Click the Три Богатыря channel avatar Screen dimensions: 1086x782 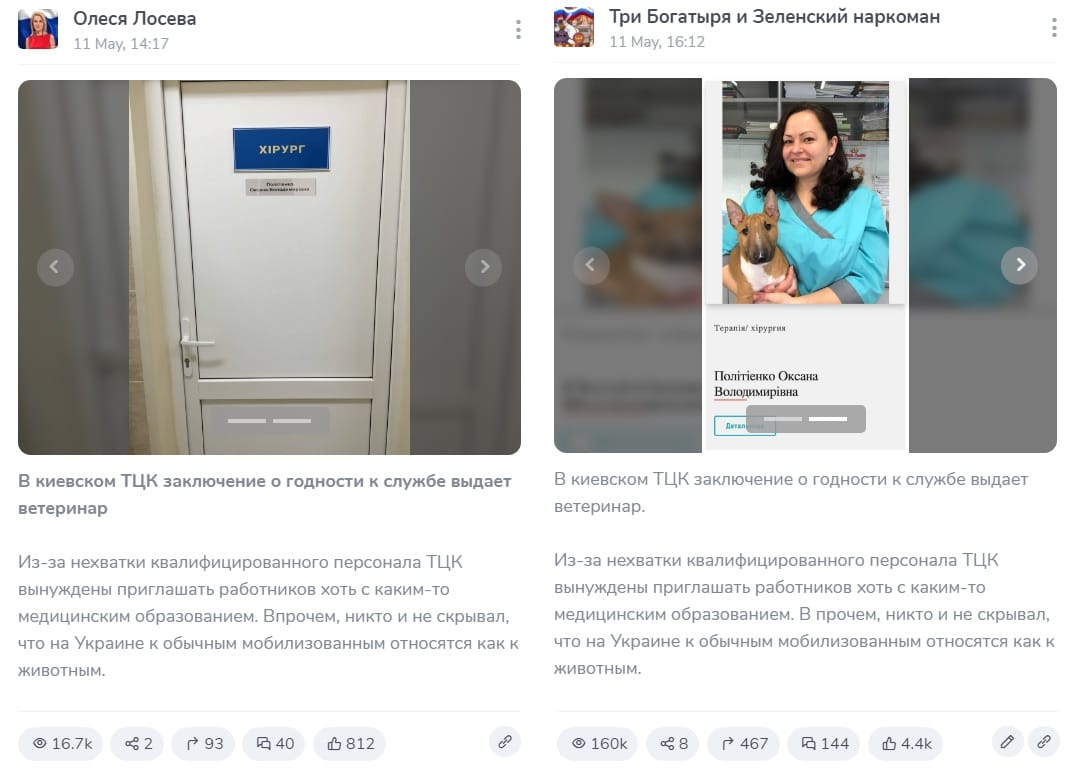click(x=573, y=27)
